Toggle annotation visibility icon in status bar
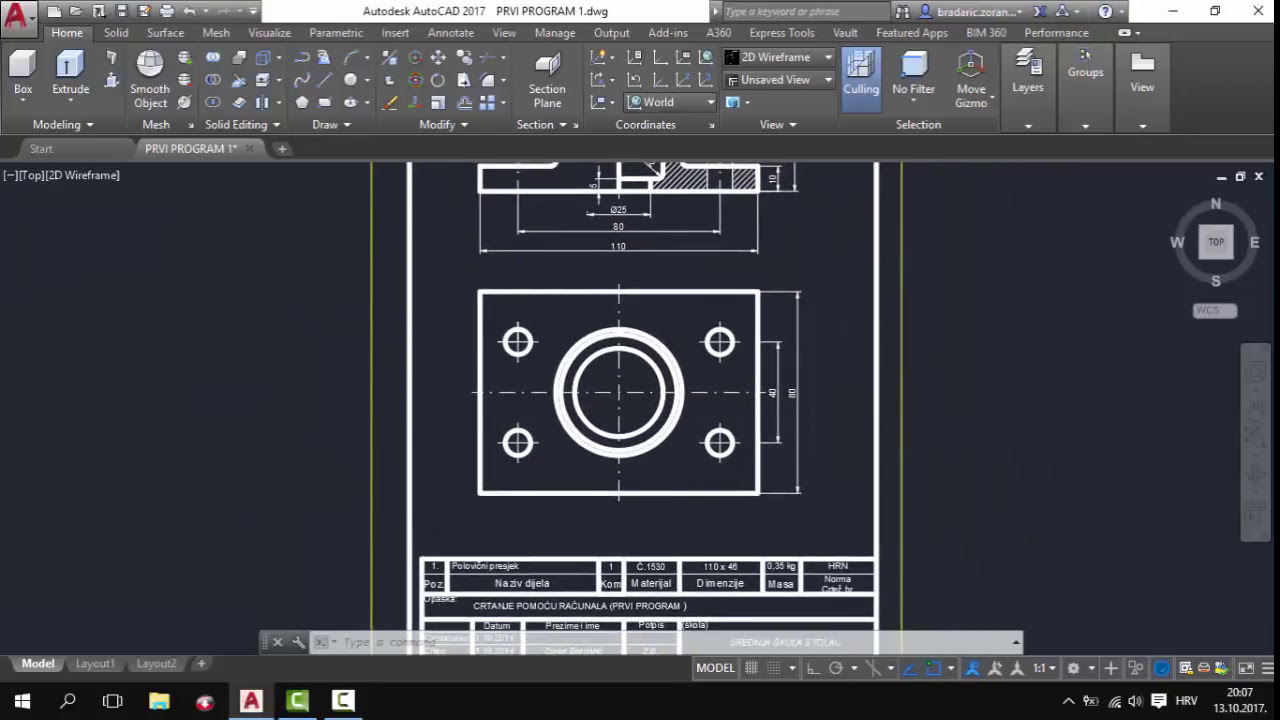 972,668
